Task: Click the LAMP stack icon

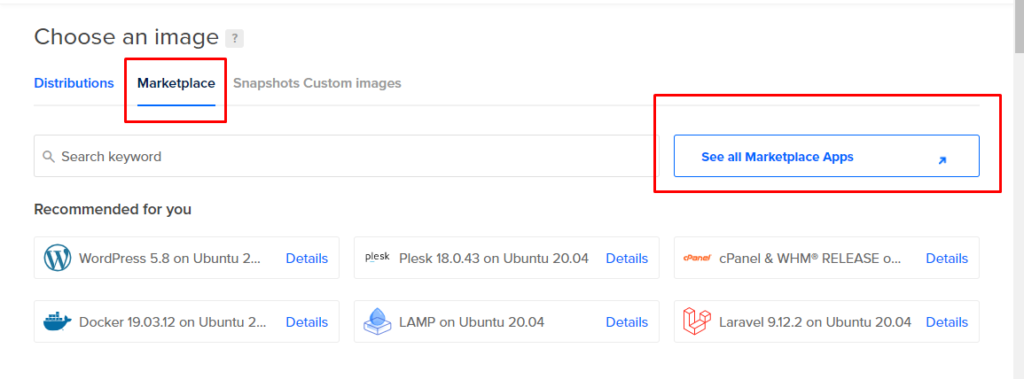Action: pyautogui.click(x=377, y=321)
